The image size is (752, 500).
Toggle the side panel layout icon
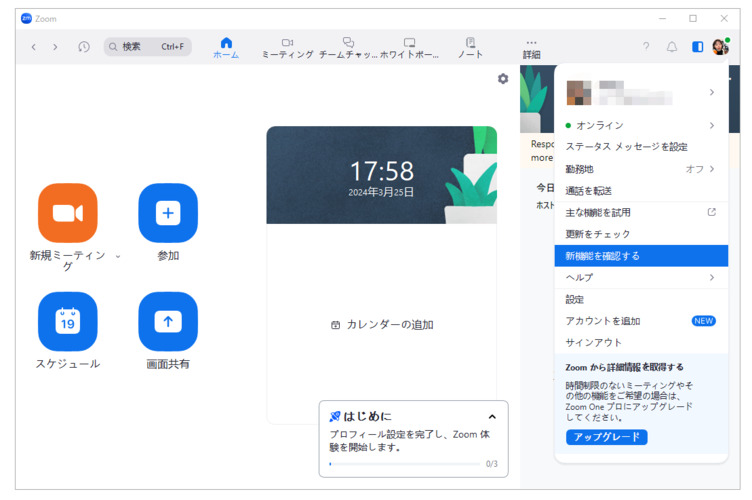pos(697,47)
